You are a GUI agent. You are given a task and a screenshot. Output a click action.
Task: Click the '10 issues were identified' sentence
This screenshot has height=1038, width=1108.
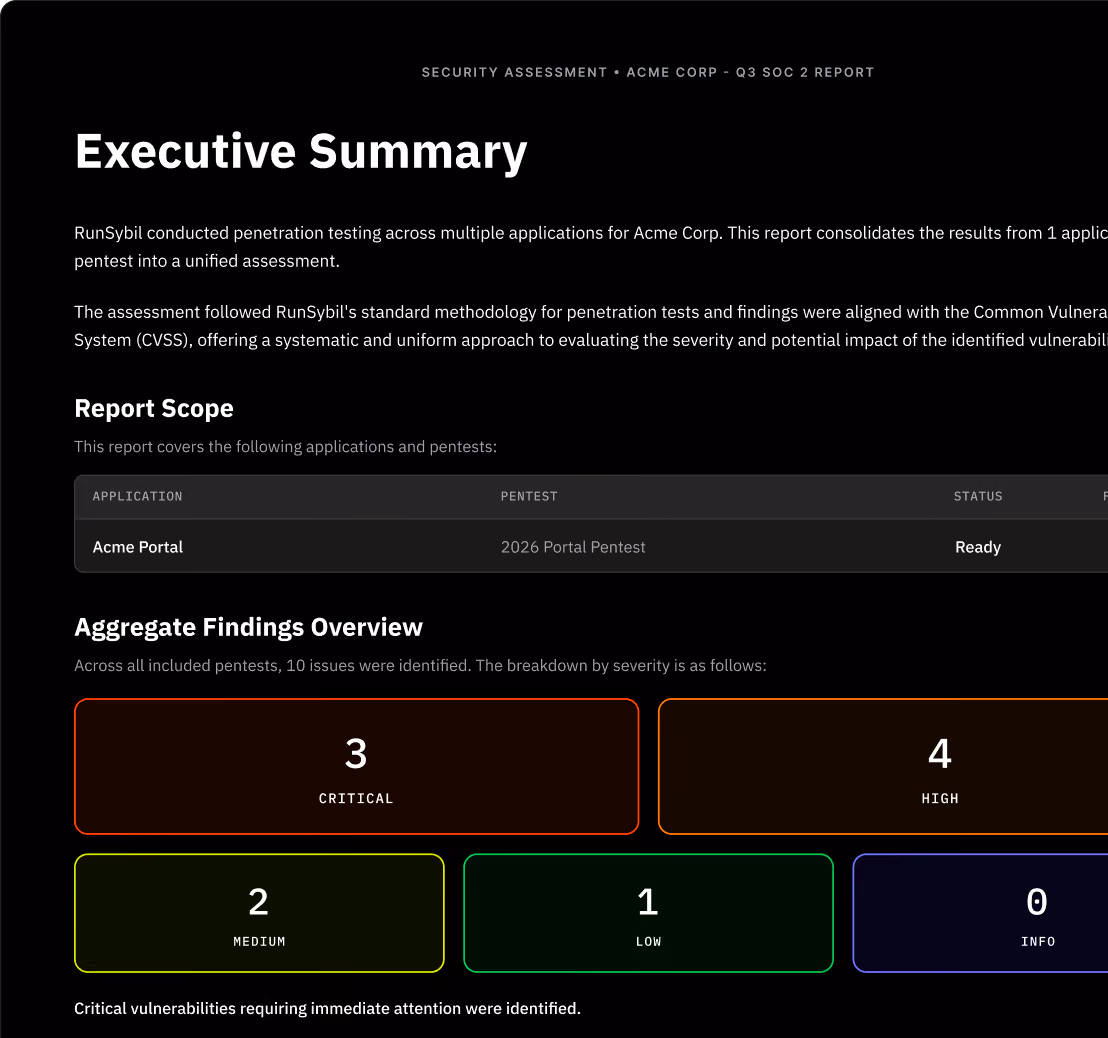(420, 666)
